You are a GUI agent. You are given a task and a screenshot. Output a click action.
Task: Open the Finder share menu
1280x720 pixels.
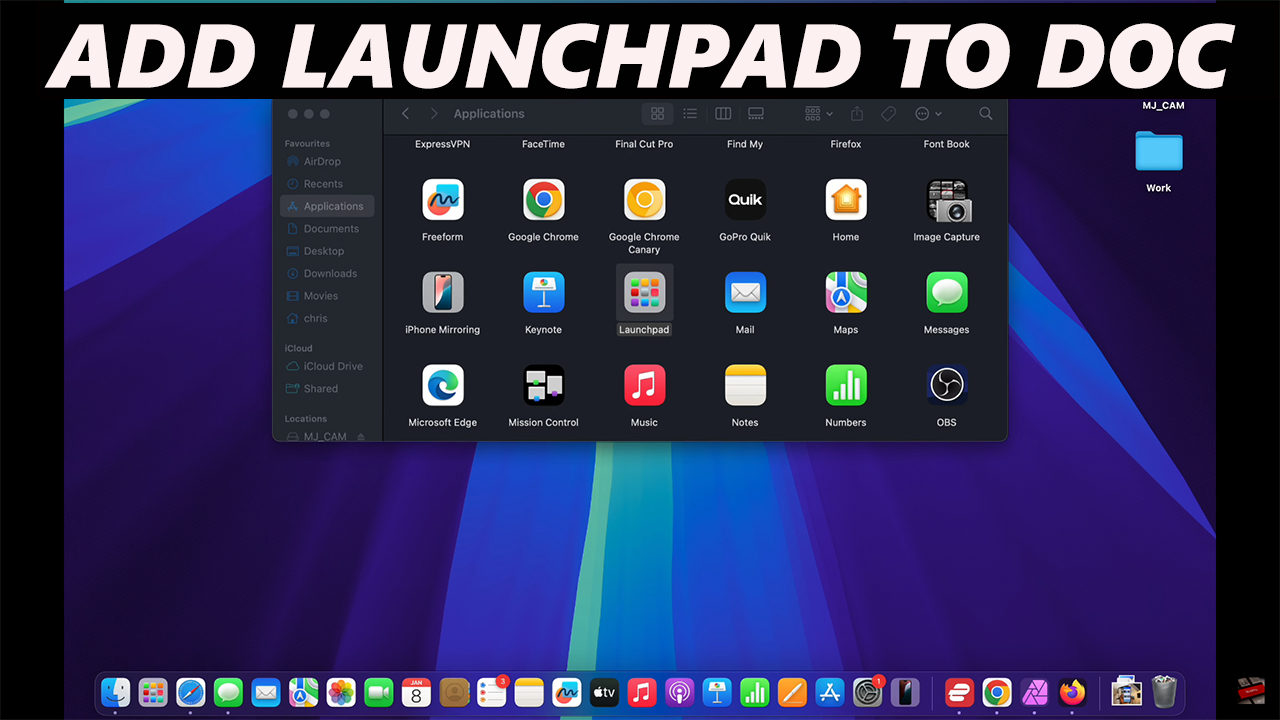857,114
